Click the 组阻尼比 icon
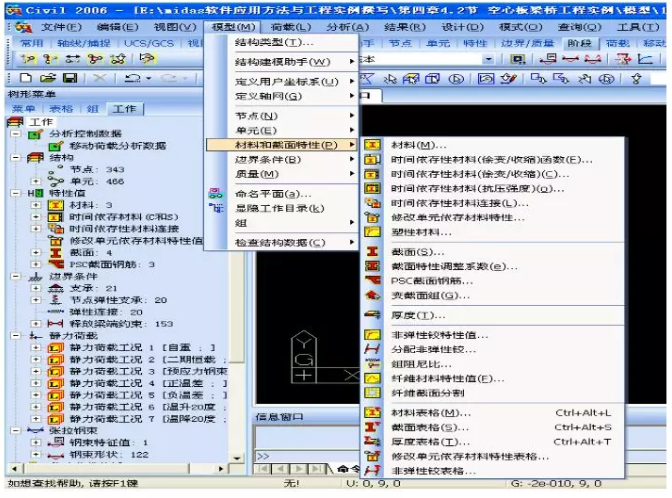The height and width of the screenshot is (498, 672). pos(372,364)
